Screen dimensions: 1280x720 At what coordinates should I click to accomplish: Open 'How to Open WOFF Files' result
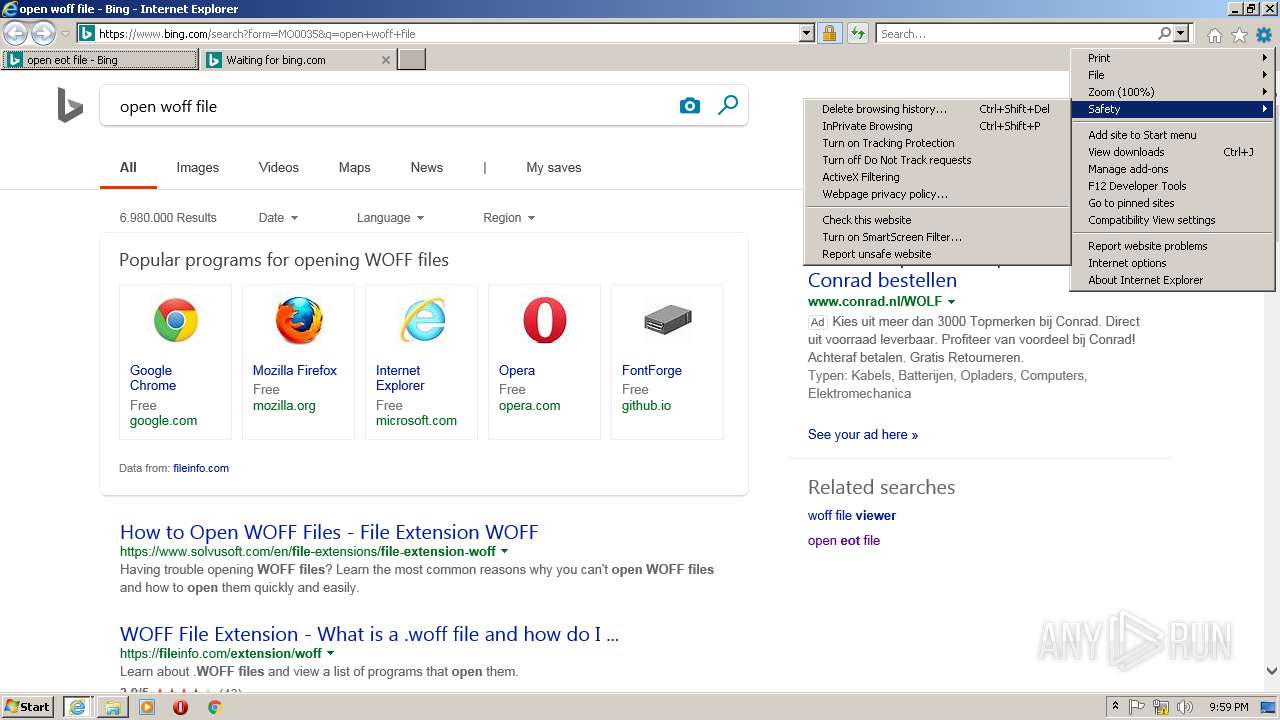click(329, 532)
